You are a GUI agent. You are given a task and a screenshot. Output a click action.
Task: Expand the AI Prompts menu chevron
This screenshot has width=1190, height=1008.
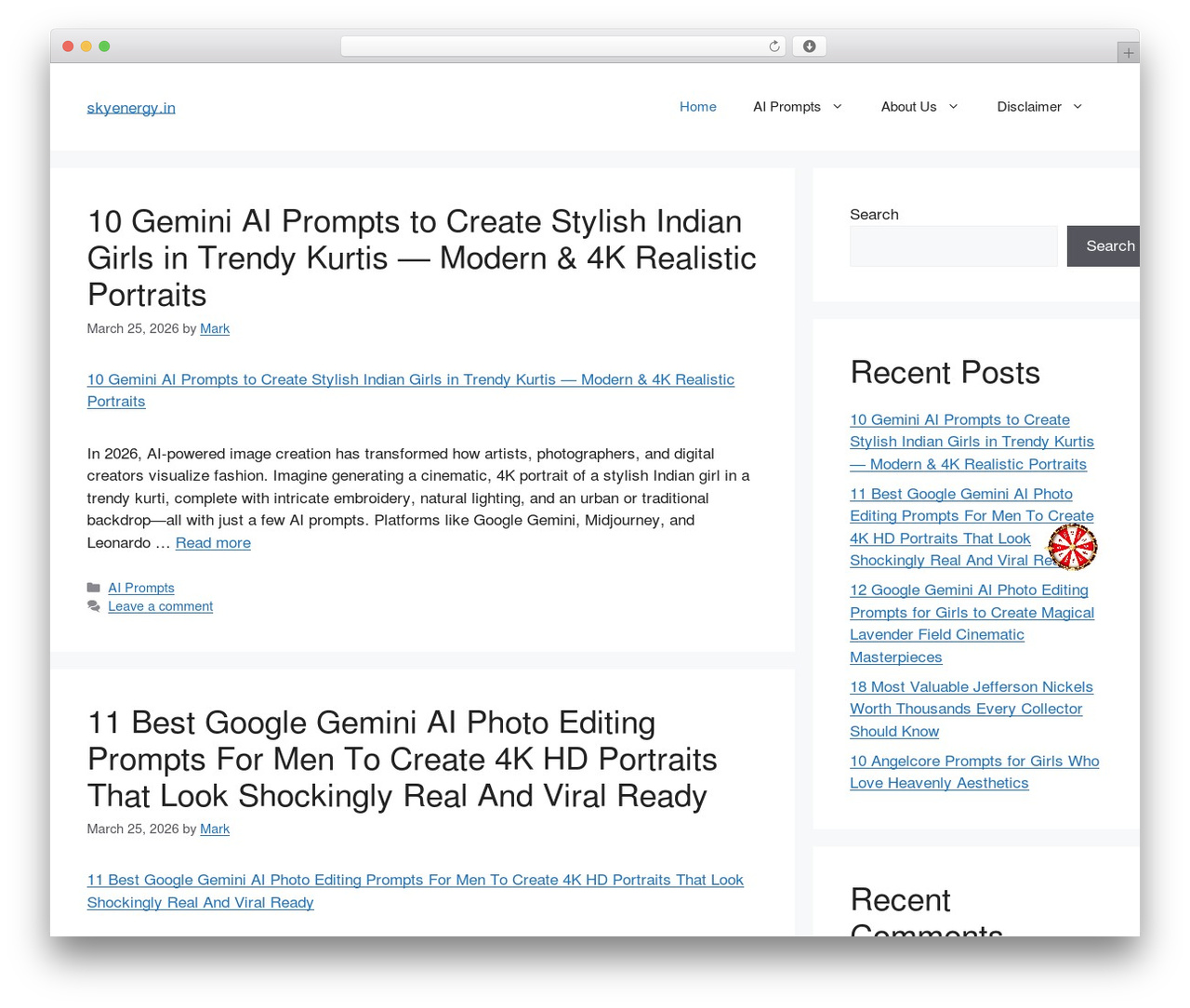click(x=837, y=107)
